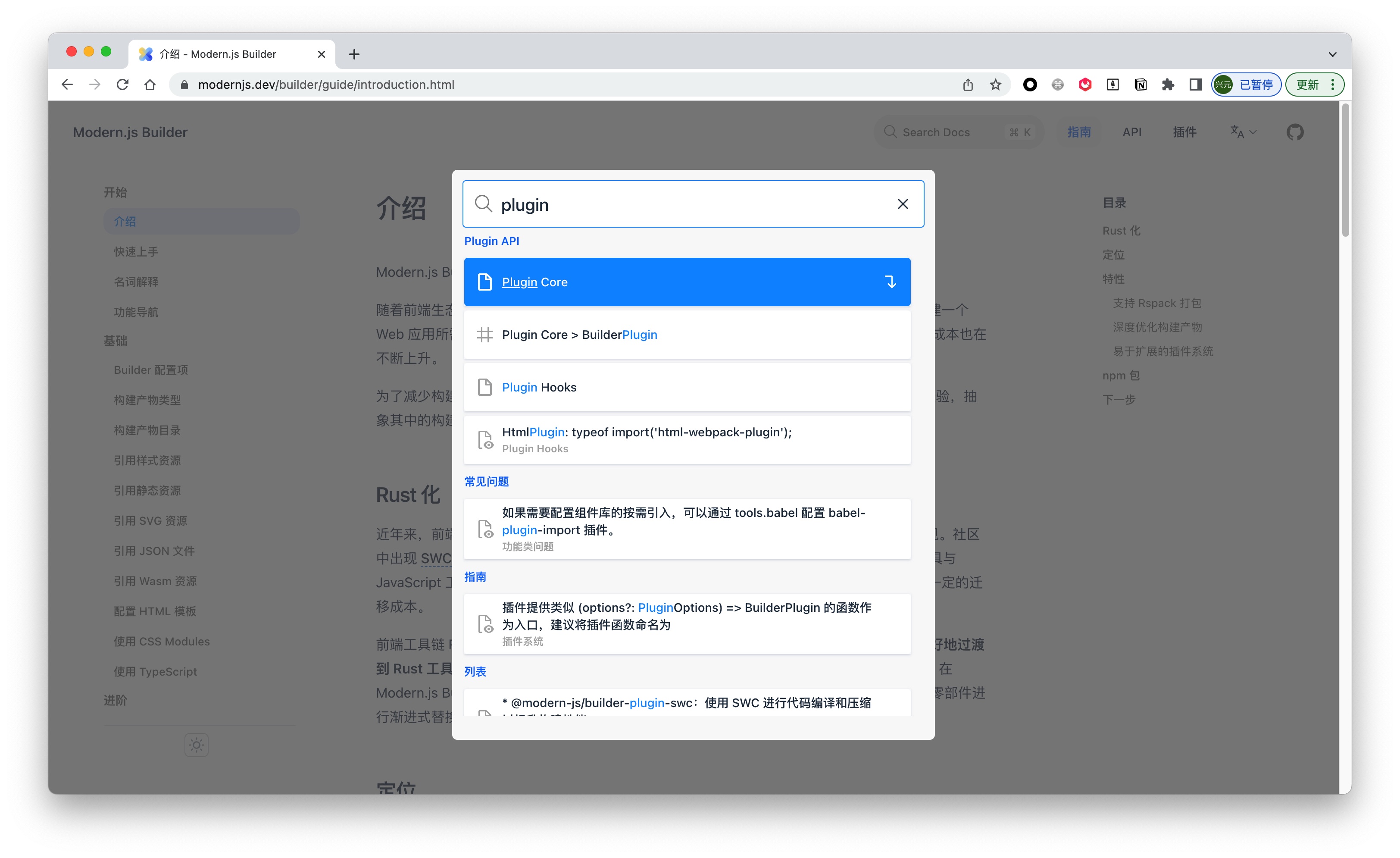
Task: Jump to Rust 化 in the table of contents
Action: [x=1121, y=230]
